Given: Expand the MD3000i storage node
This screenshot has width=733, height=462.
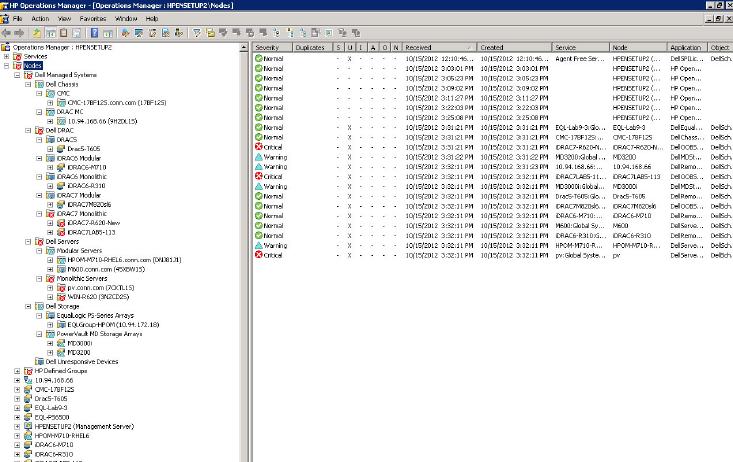Looking at the screenshot, I should [x=50, y=343].
